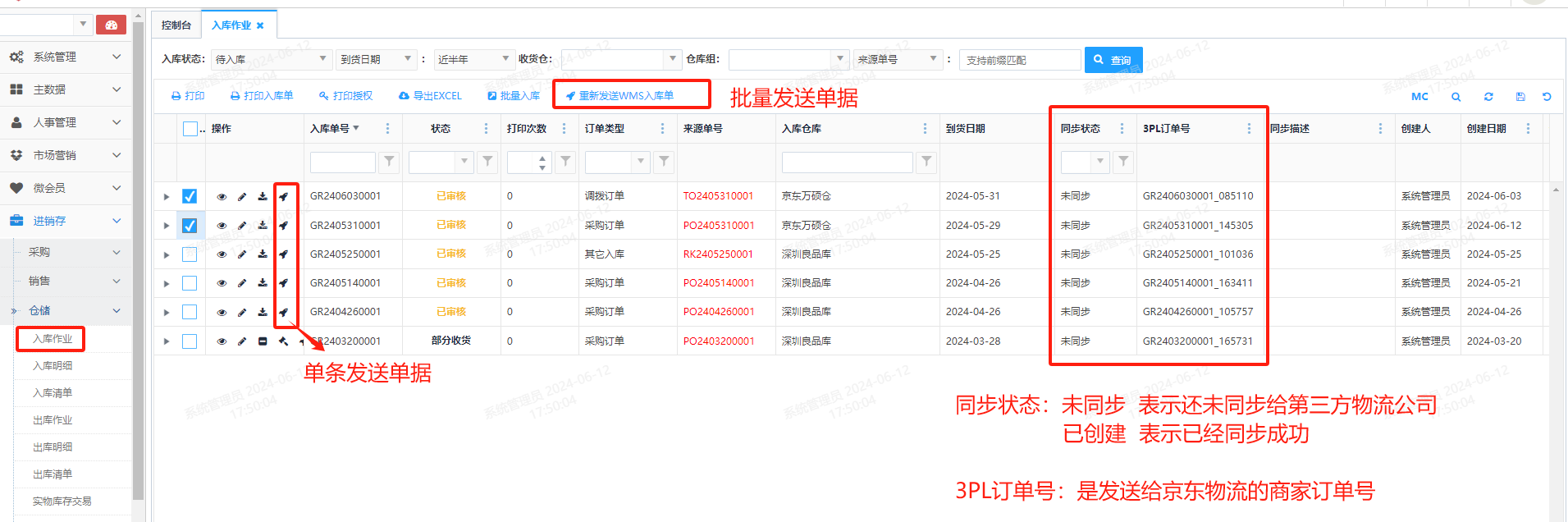This screenshot has height=522, width=1568.
Task: Click download icon in row GR2405140001
Action: click(263, 283)
